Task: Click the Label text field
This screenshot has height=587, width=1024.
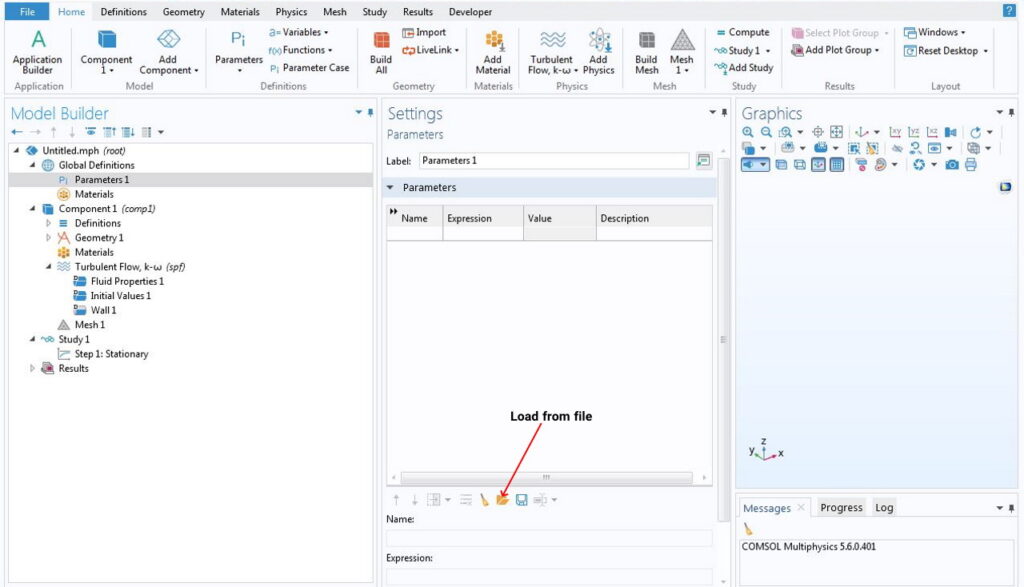Action: pyautogui.click(x=553, y=160)
